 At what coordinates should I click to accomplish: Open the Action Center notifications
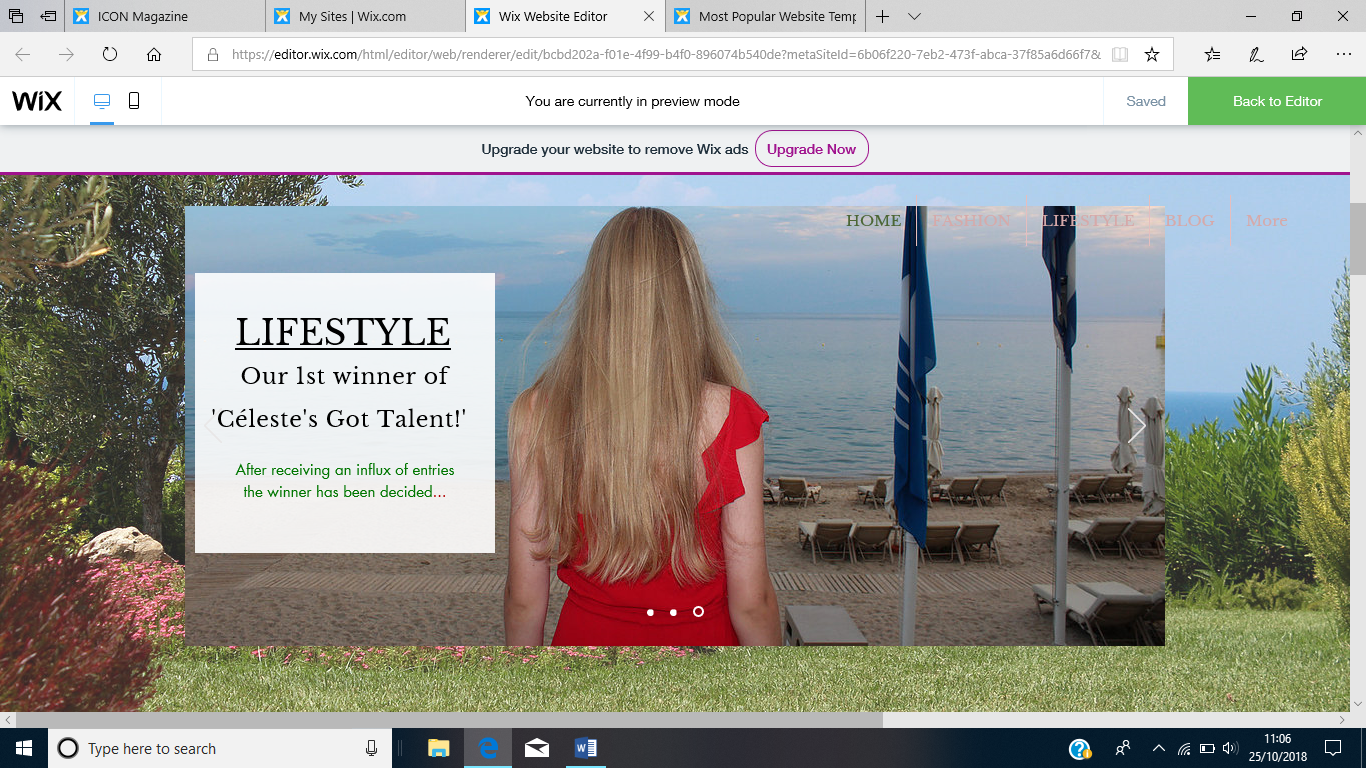pyautogui.click(x=1333, y=748)
